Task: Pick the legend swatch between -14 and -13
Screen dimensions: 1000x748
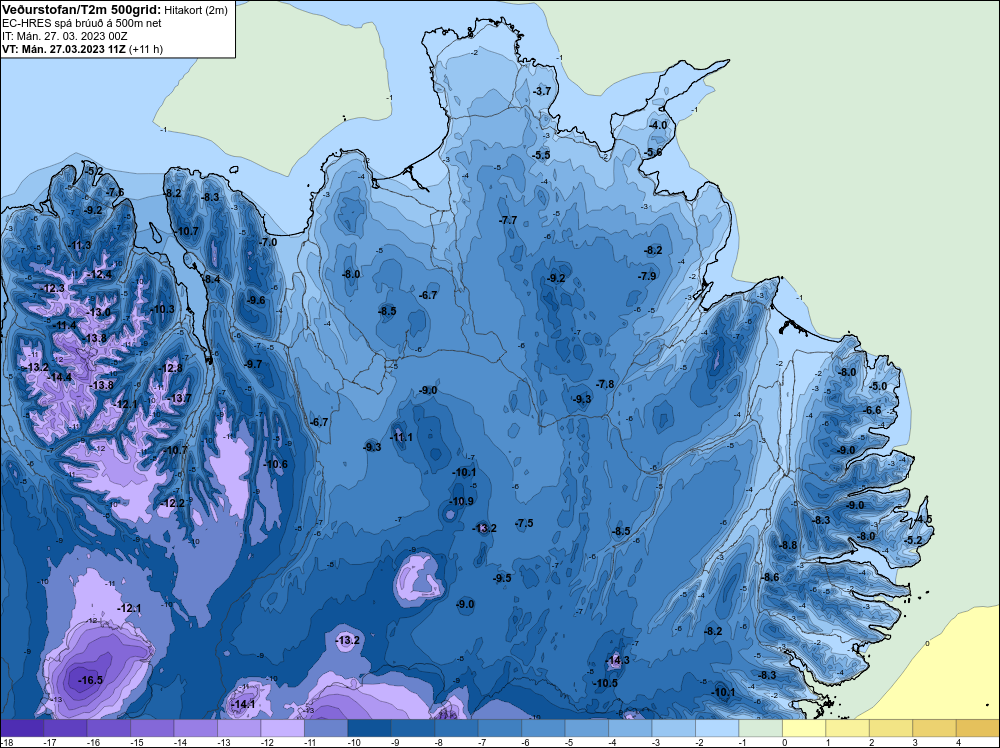Action: tap(196, 728)
